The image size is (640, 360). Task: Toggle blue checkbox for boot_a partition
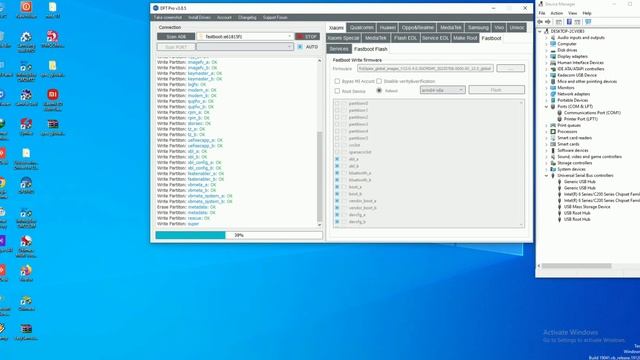(337, 187)
